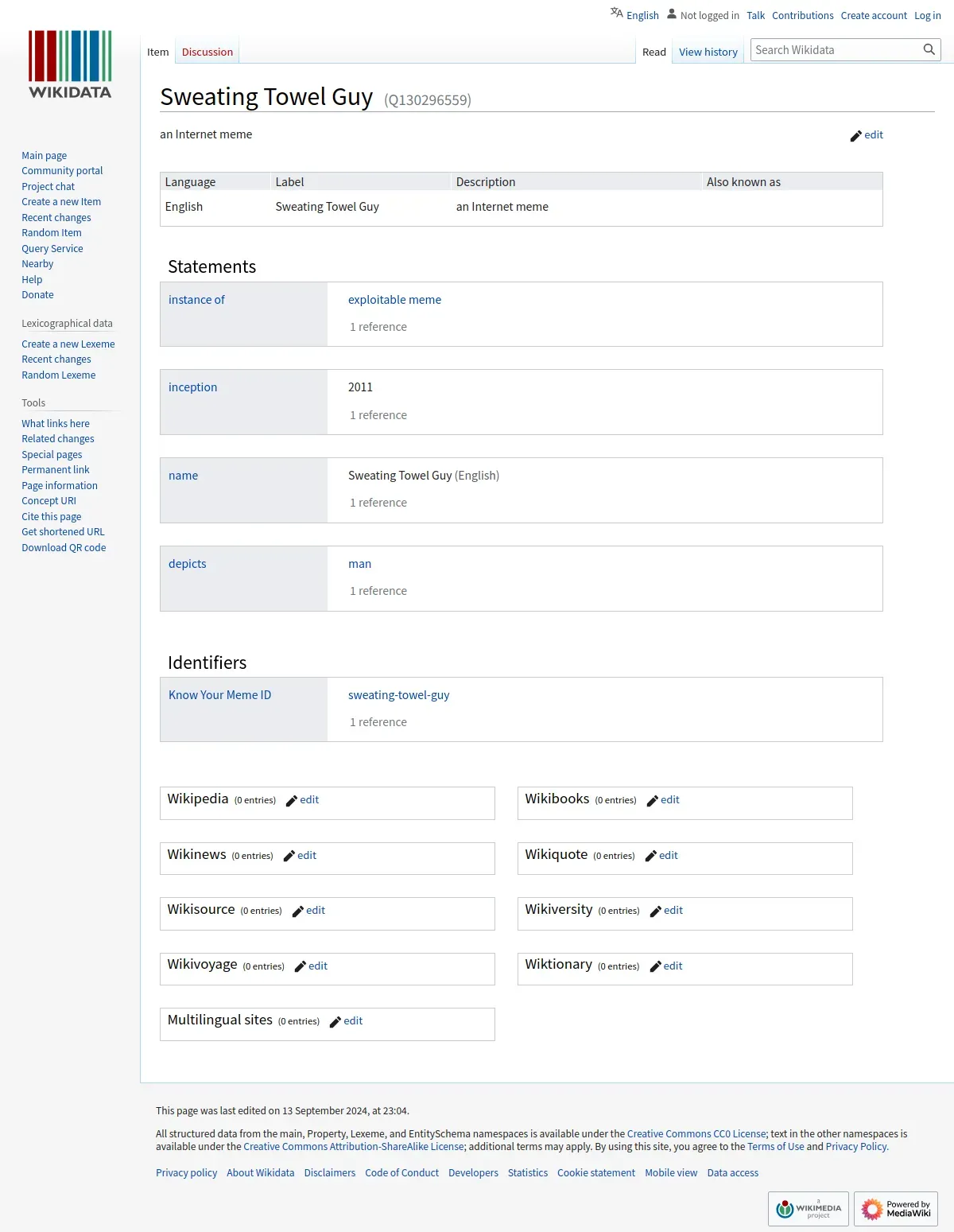954x1232 pixels.
Task: Click Get shortened URL
Action: click(63, 532)
